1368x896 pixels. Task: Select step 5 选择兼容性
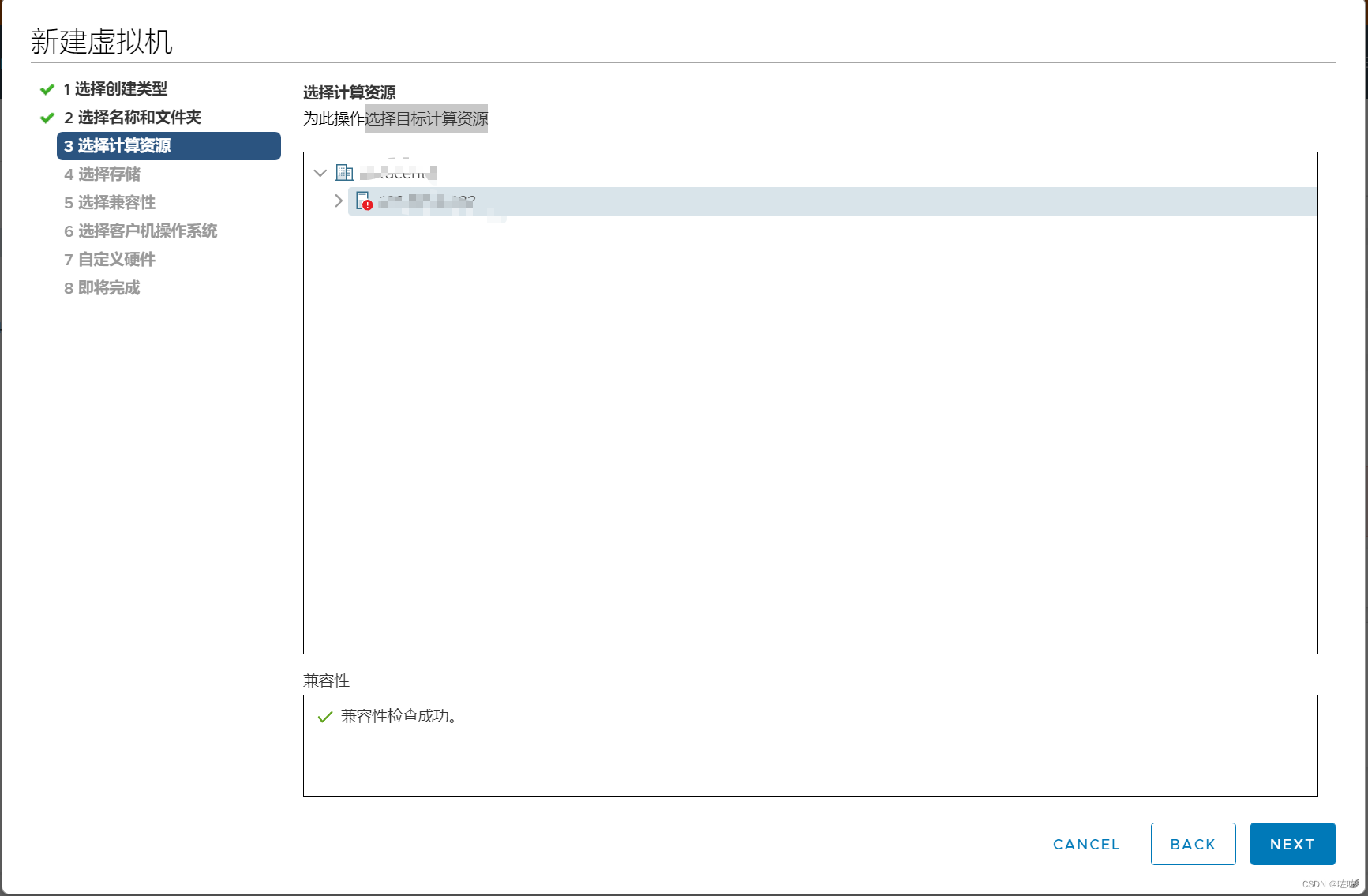click(x=110, y=202)
